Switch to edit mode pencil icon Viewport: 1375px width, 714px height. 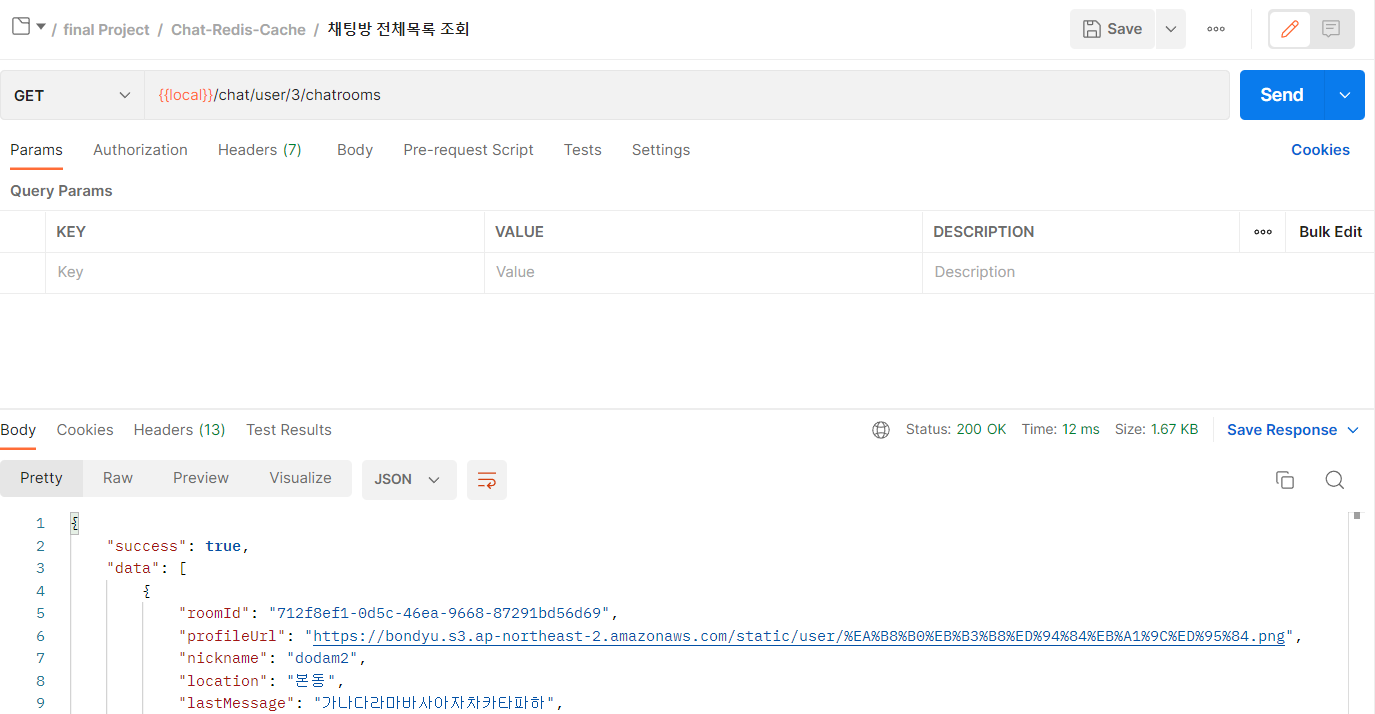click(1290, 29)
